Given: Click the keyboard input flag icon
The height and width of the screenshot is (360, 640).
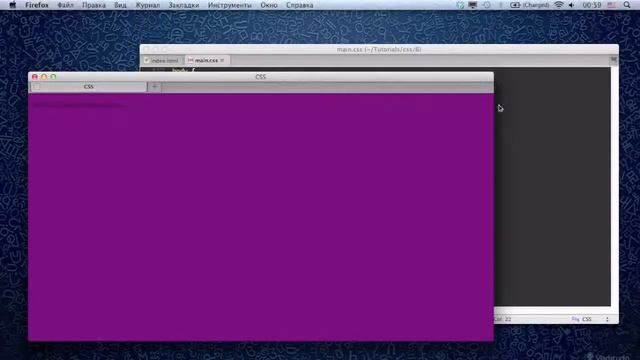Looking at the screenshot, I should [x=612, y=5].
